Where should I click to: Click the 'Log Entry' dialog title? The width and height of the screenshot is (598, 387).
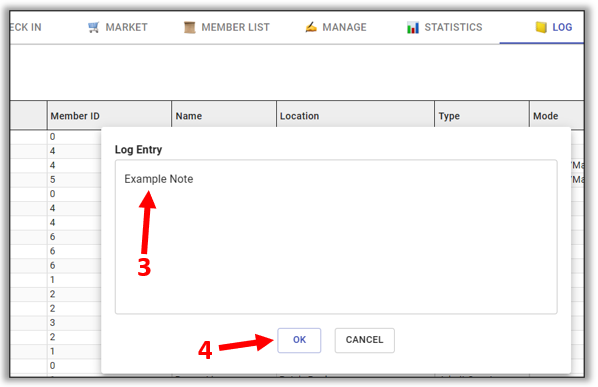pos(138,149)
